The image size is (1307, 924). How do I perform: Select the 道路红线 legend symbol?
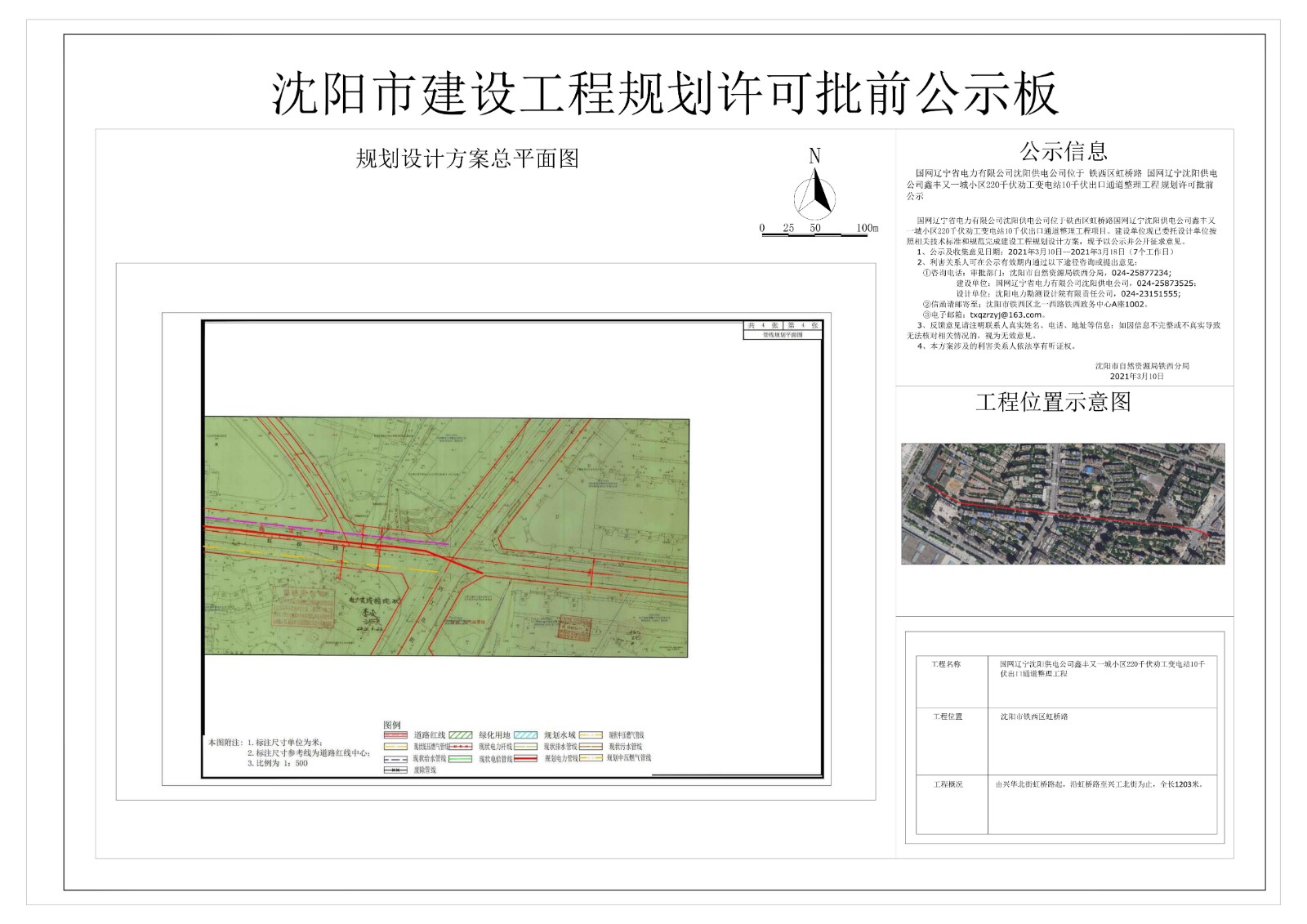pyautogui.click(x=395, y=734)
